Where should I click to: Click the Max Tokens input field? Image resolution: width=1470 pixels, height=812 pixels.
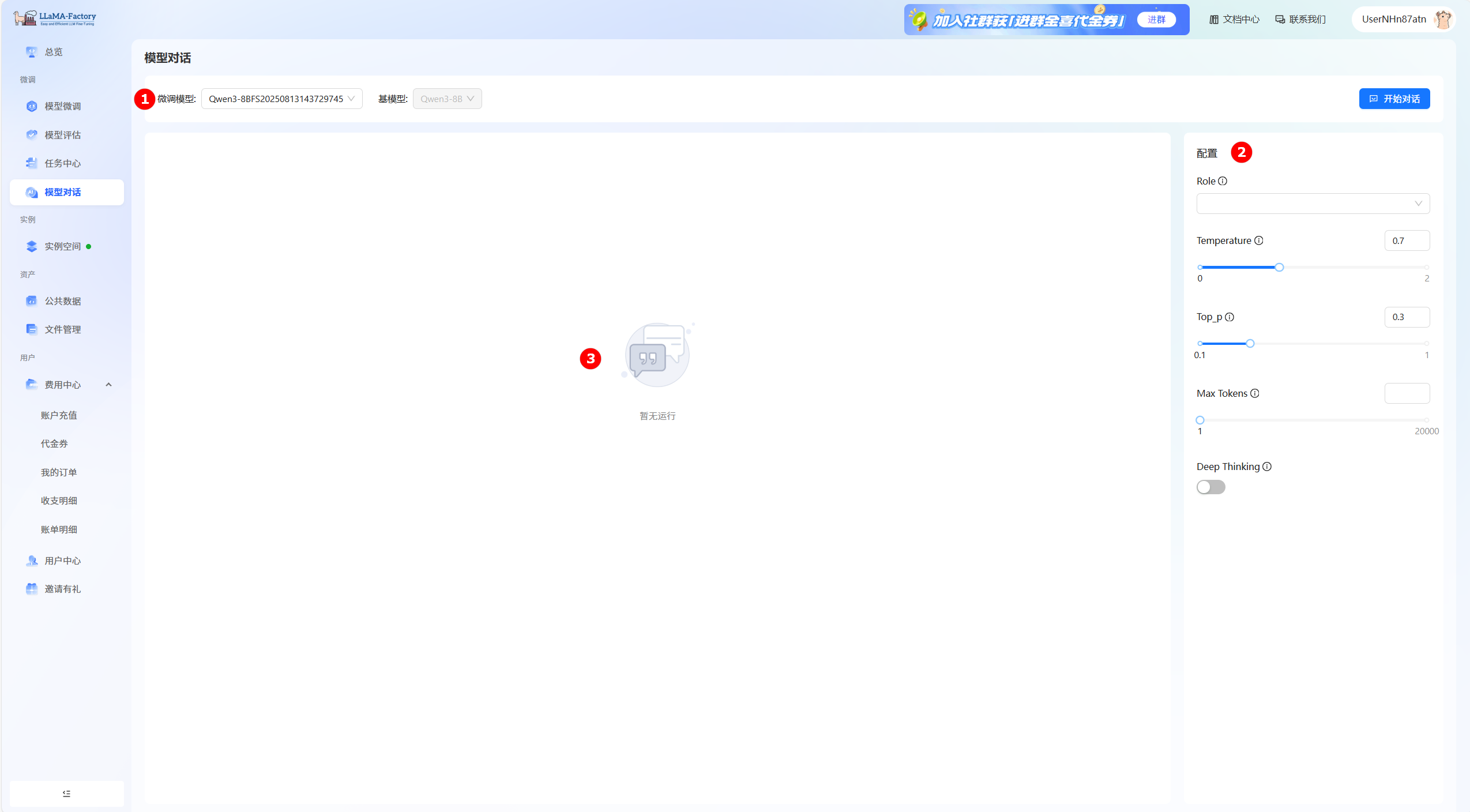coord(1407,393)
